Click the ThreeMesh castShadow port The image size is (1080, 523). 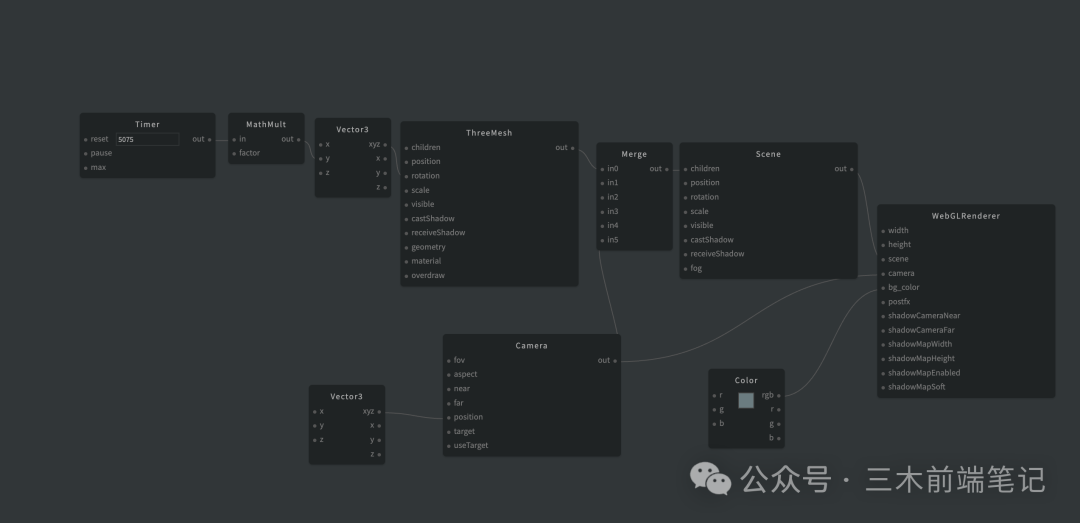[406, 219]
